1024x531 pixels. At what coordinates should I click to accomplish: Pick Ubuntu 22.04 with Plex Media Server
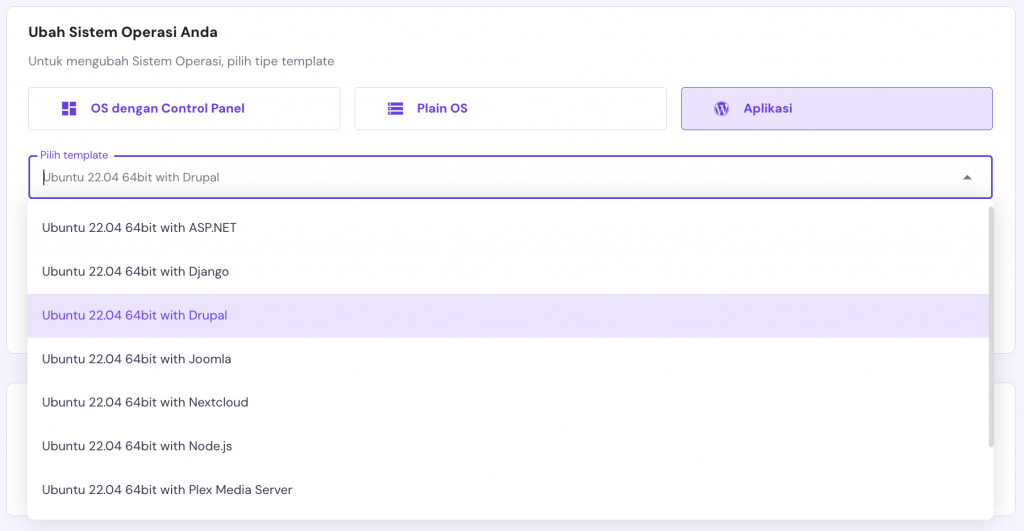point(167,489)
